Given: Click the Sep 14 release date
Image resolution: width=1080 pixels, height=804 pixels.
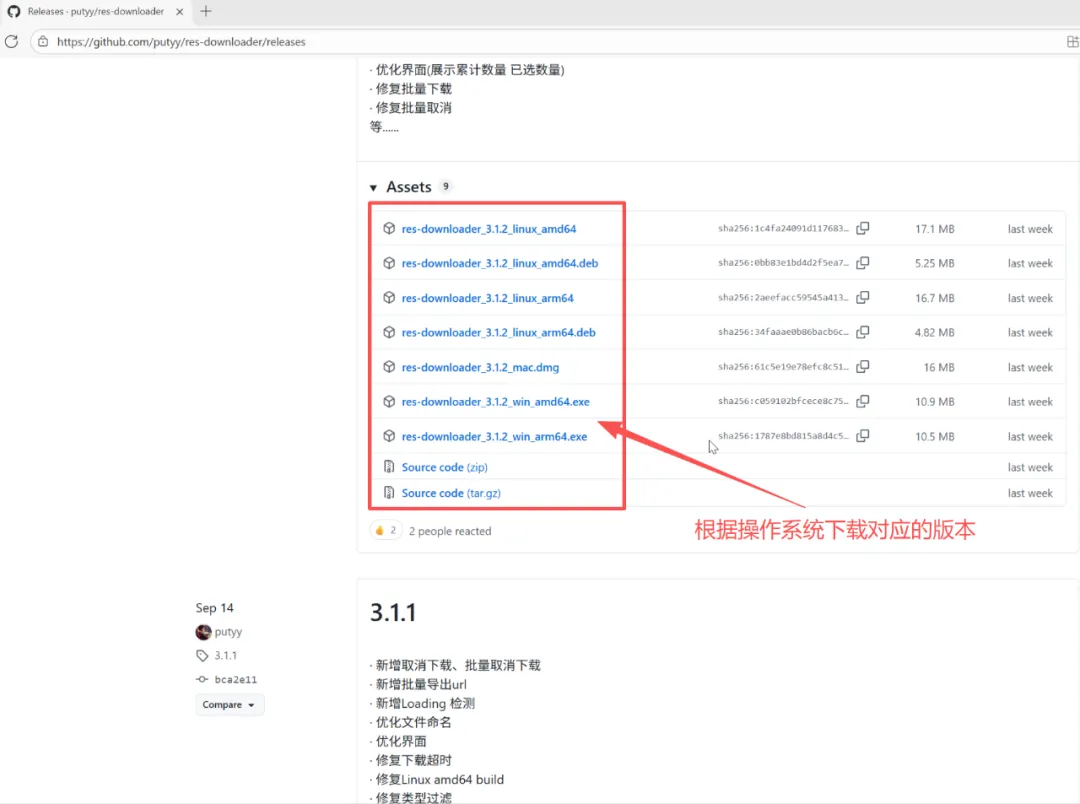Looking at the screenshot, I should click(x=214, y=608).
